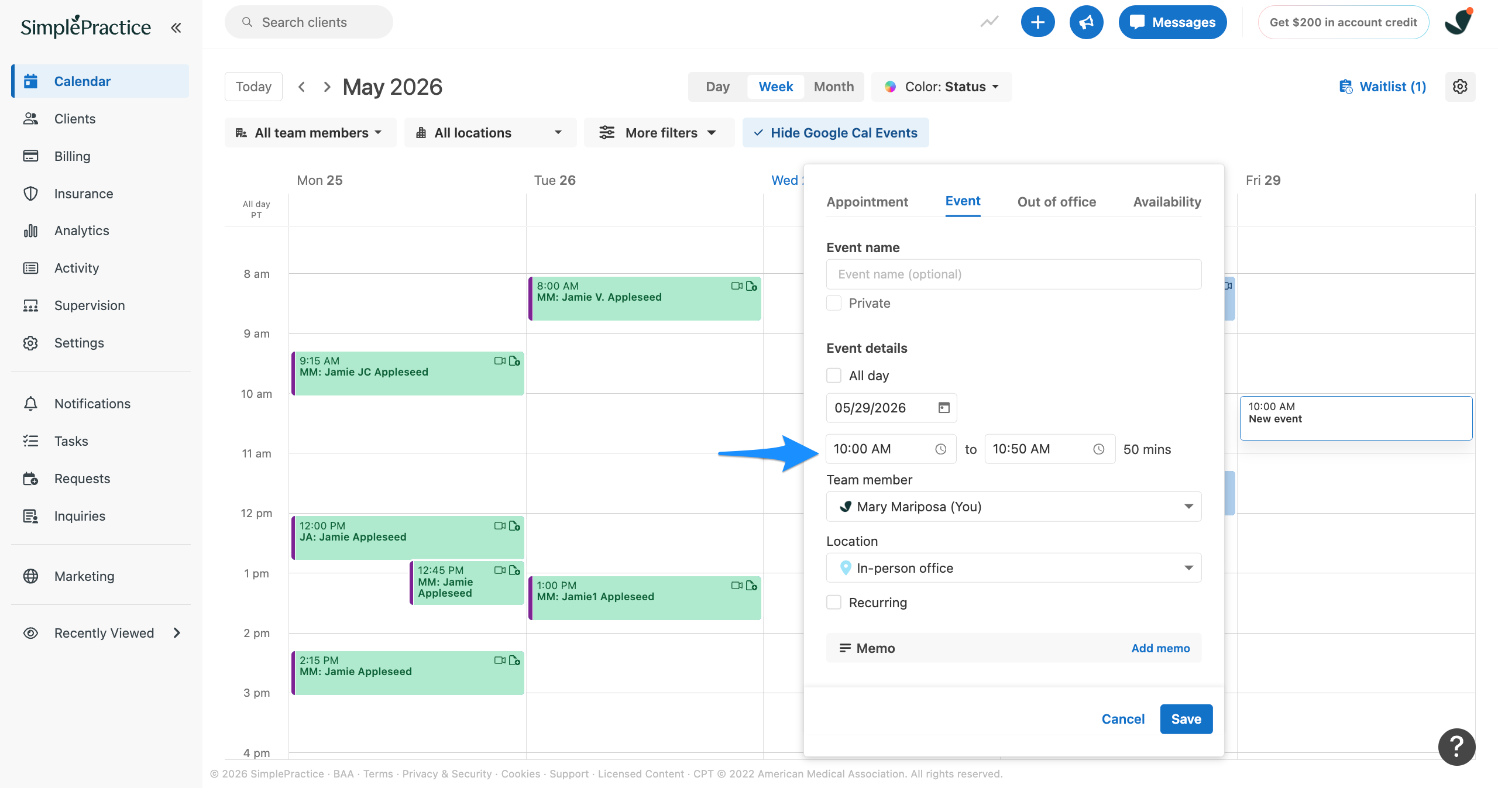Check the Private checkbox
This screenshot has width=1498, height=812.
coord(834,303)
